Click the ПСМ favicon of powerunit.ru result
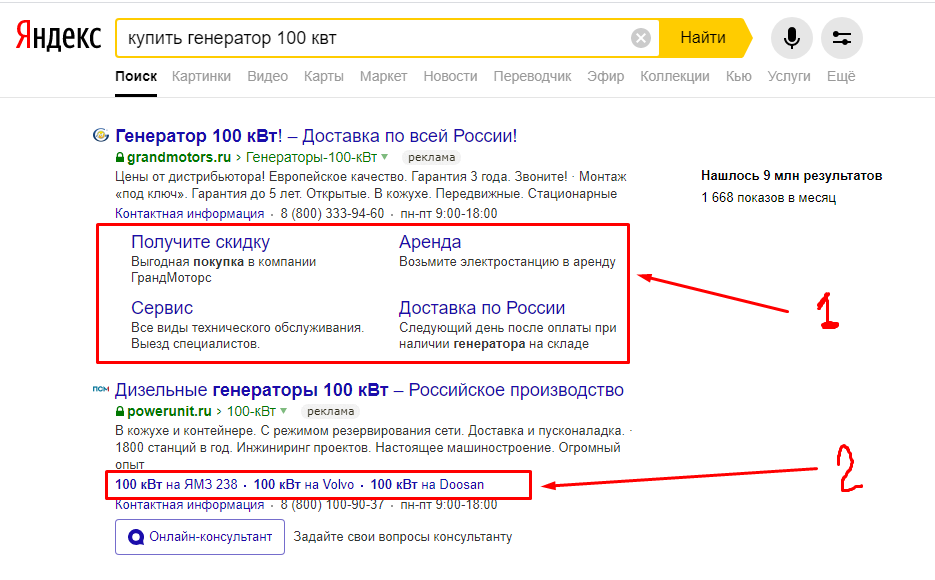Screen dimensions: 935x580 pyautogui.click(x=101, y=389)
